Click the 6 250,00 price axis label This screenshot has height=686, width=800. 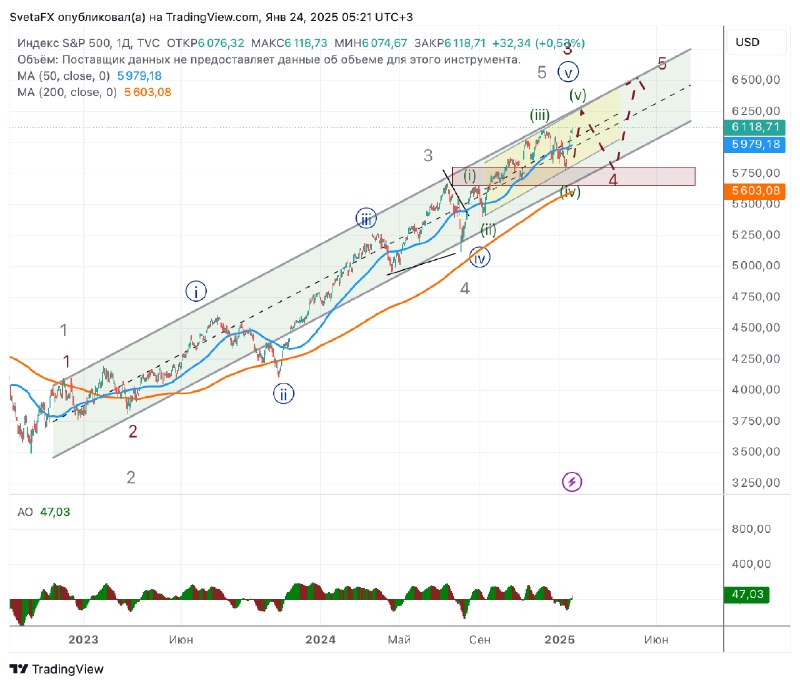(x=756, y=111)
